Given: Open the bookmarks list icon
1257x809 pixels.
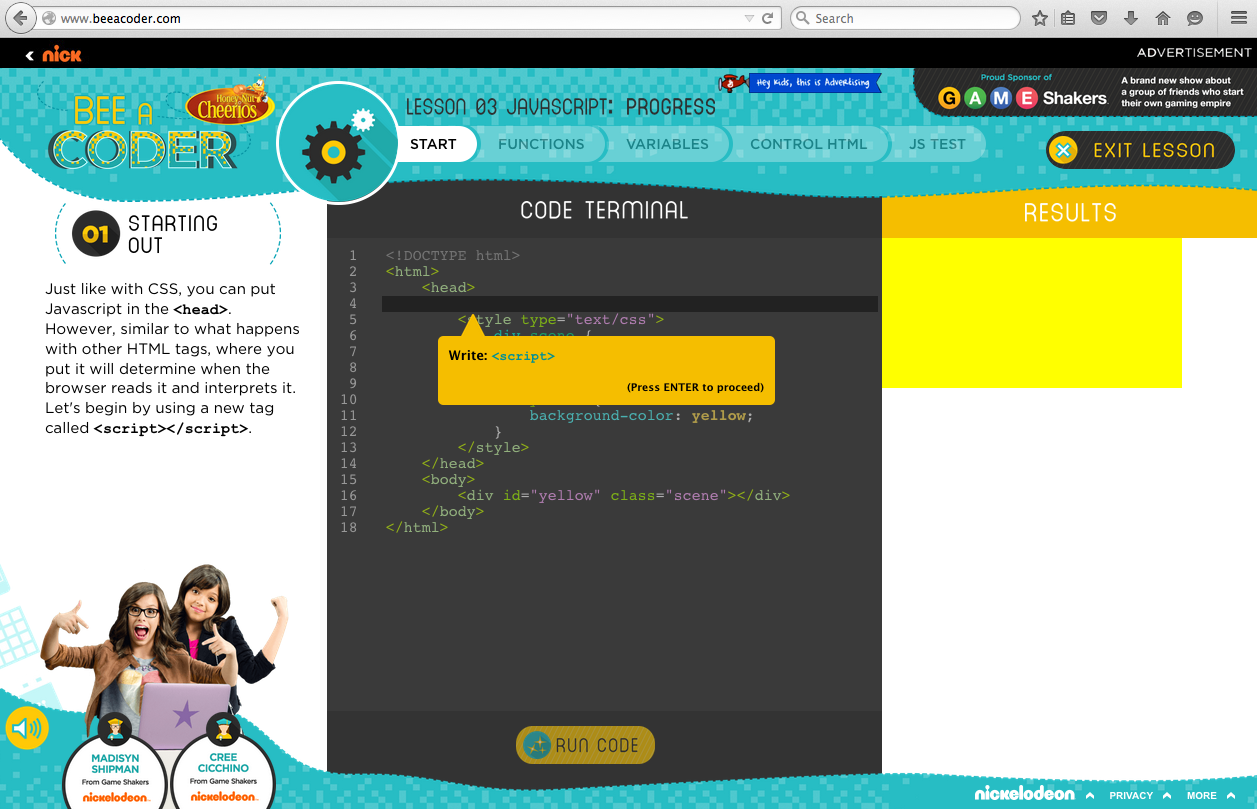Looking at the screenshot, I should (x=1069, y=18).
